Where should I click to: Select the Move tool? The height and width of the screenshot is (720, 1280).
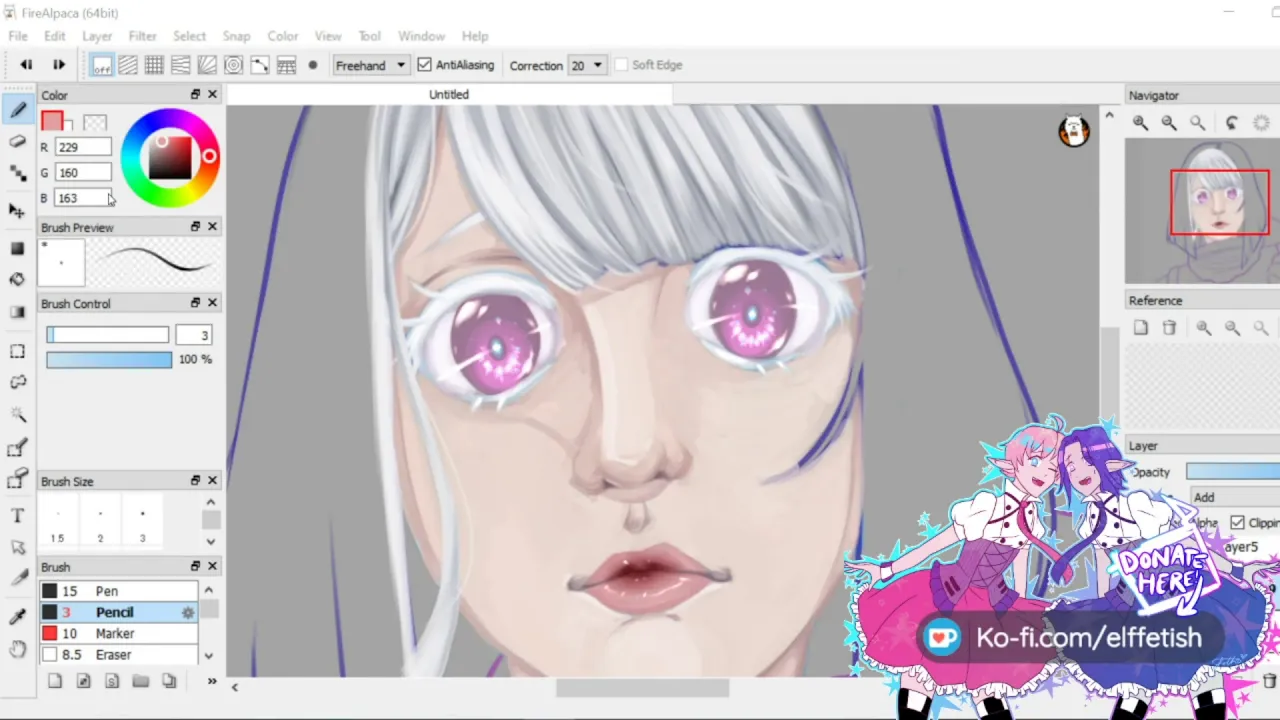(x=18, y=210)
